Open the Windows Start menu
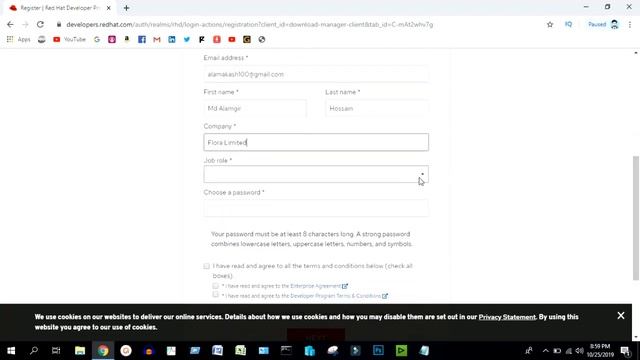Screen dimensions: 640x360 11,351
